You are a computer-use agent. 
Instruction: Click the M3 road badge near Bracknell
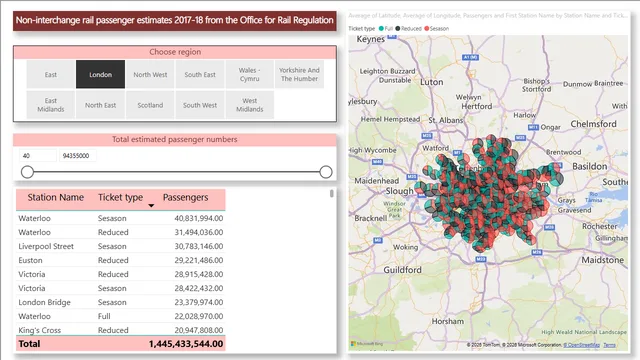click(x=378, y=240)
